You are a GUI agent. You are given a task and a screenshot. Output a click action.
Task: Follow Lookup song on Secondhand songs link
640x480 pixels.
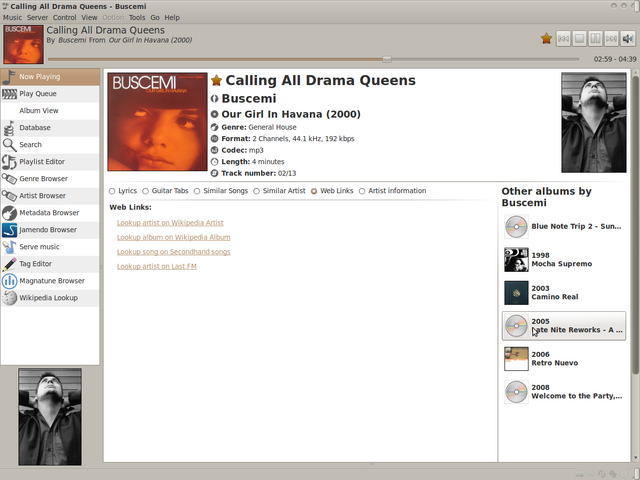173,252
